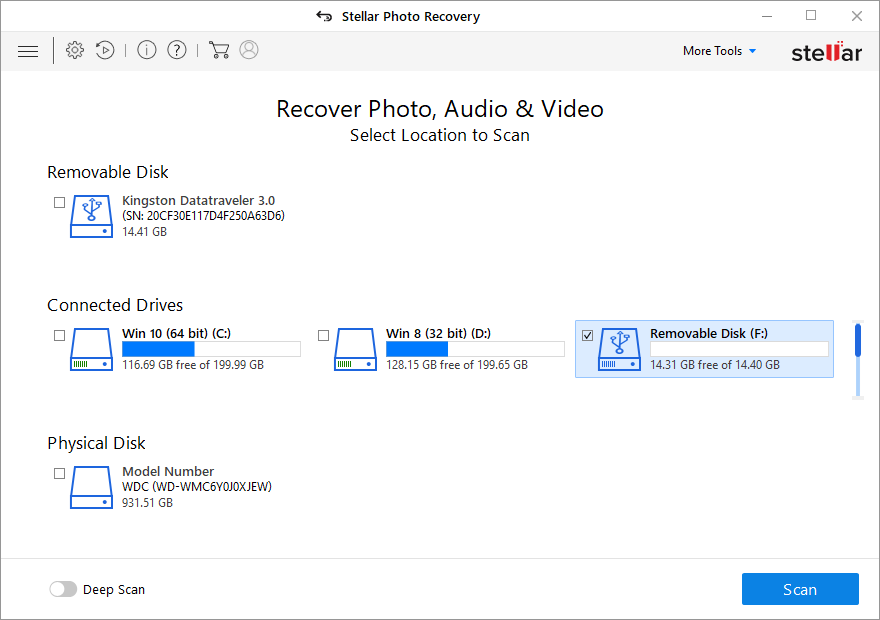Viewport: 880px width, 620px height.
Task: Click the Stellar logo
Action: click(x=826, y=50)
